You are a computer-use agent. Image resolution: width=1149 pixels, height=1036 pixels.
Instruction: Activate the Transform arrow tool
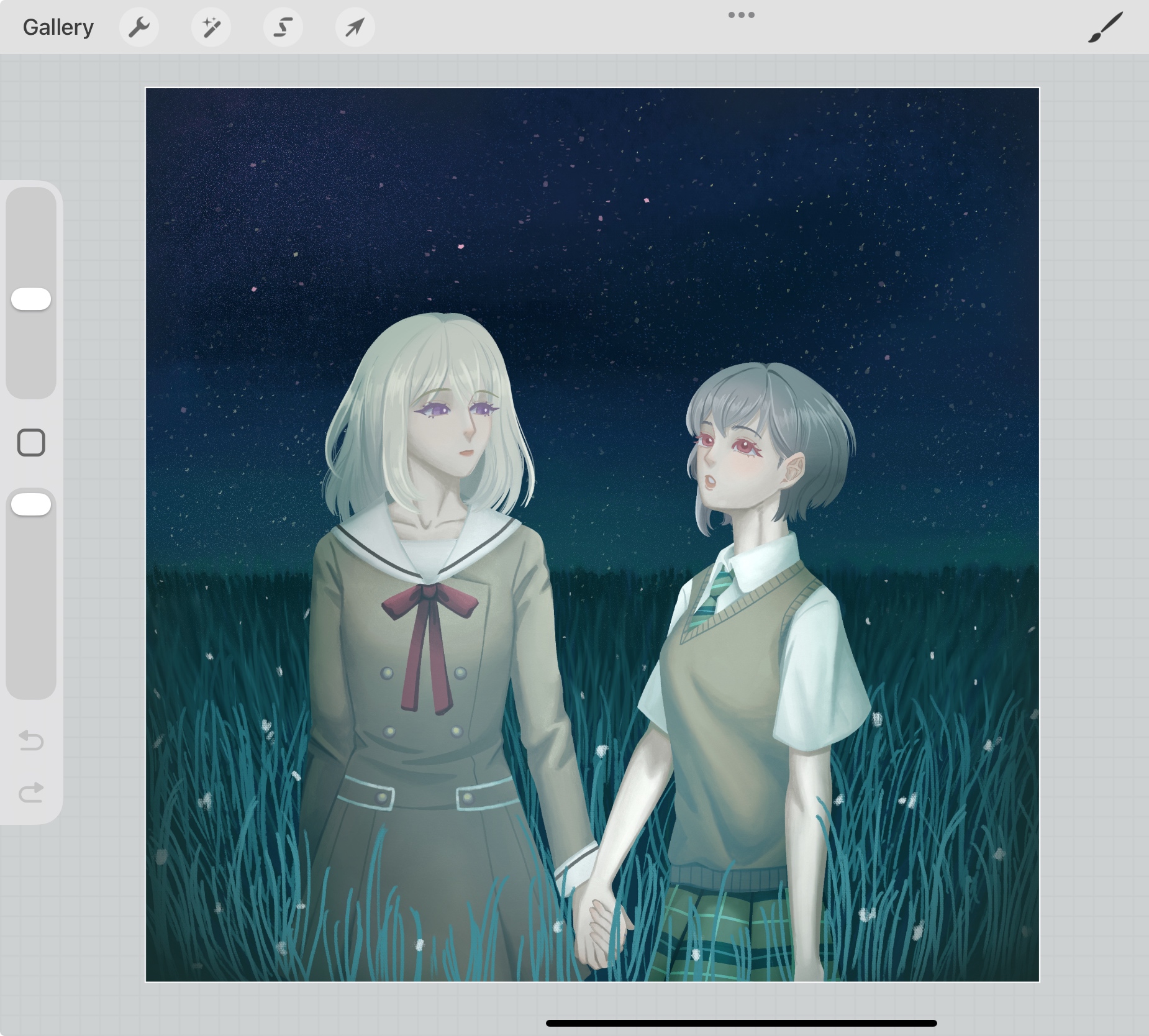355,27
